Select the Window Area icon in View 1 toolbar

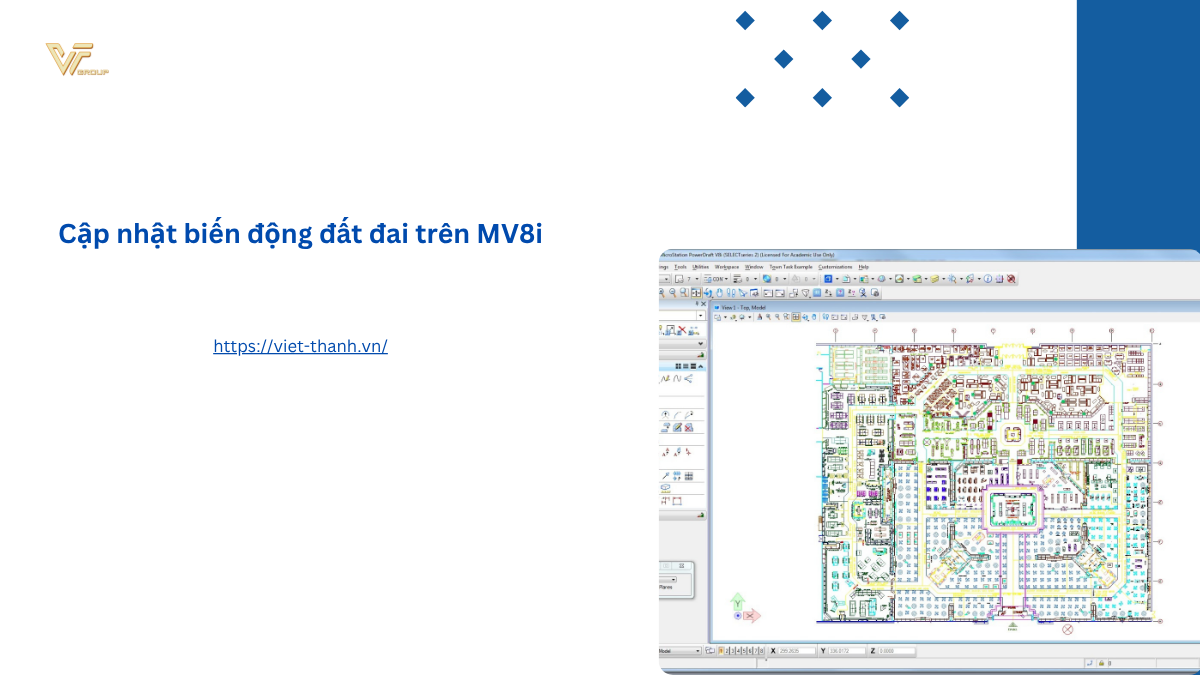click(x=784, y=317)
